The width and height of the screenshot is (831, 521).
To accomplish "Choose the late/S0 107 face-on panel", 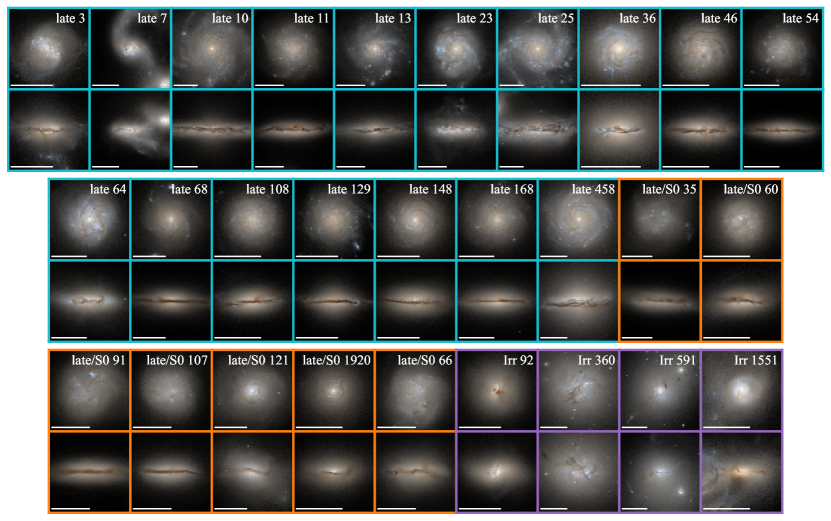I will click(171, 391).
